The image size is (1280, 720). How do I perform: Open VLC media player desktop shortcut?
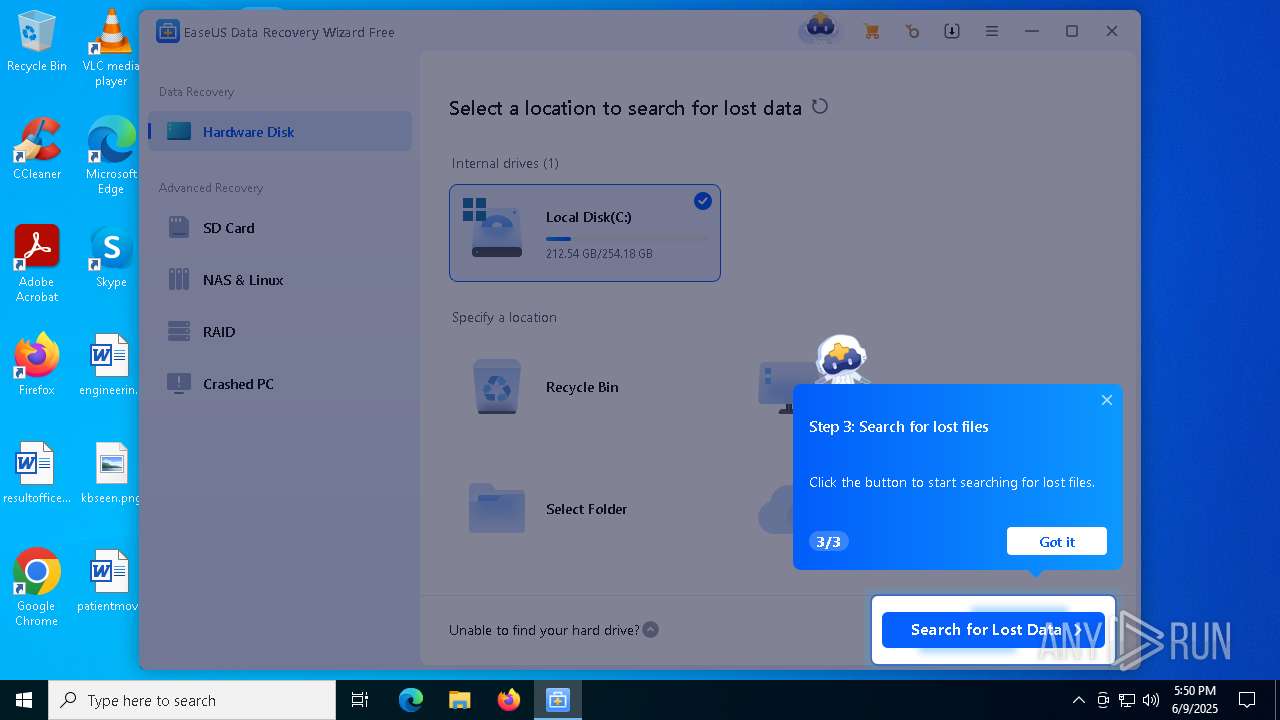111,48
